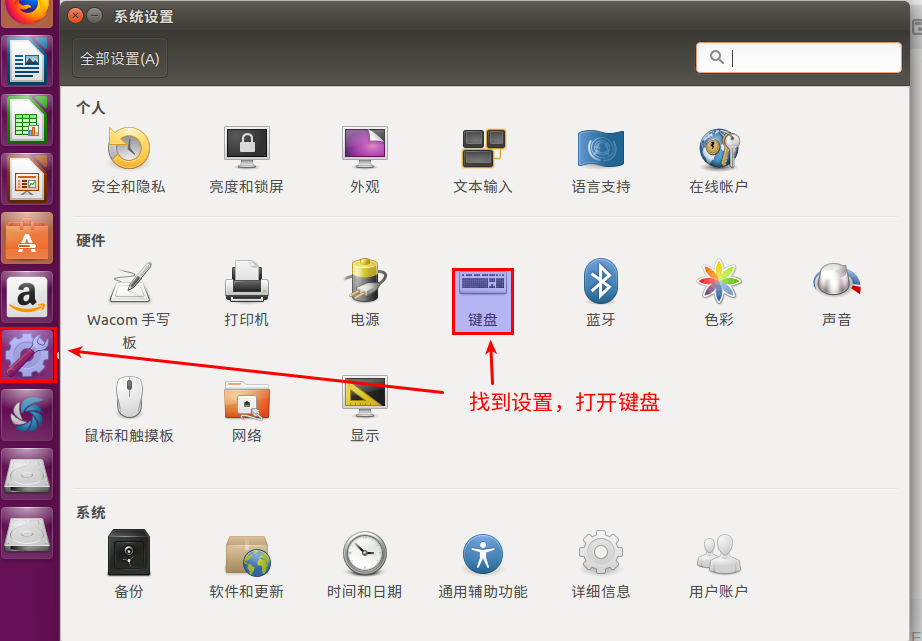Focus the settings search field
Screen dimensions: 922x641
pyautogui.click(x=799, y=58)
